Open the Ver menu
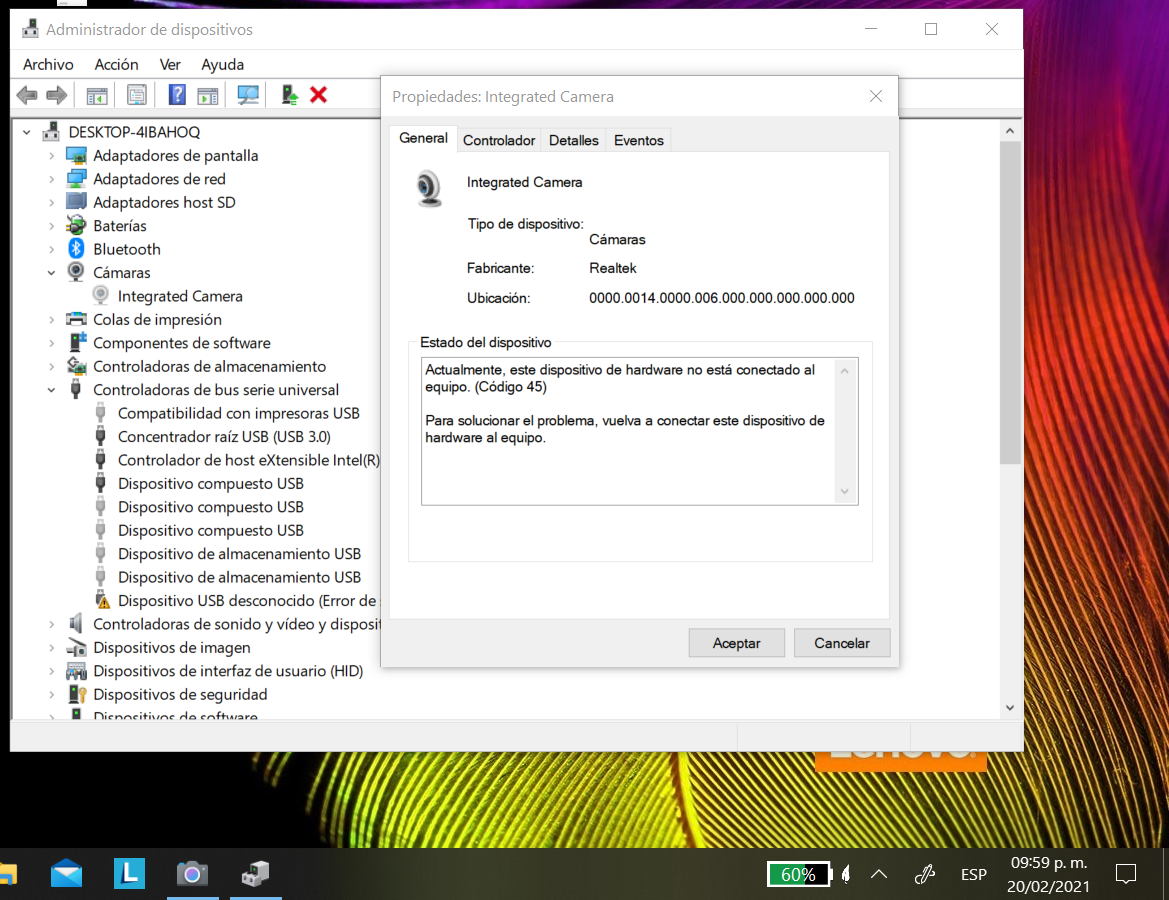This screenshot has height=900, width=1169. [170, 64]
